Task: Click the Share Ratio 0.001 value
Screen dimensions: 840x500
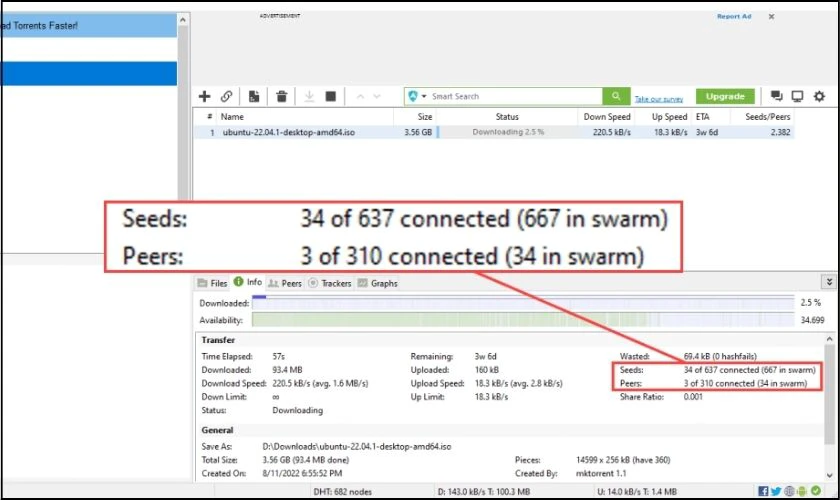Action: click(x=693, y=397)
